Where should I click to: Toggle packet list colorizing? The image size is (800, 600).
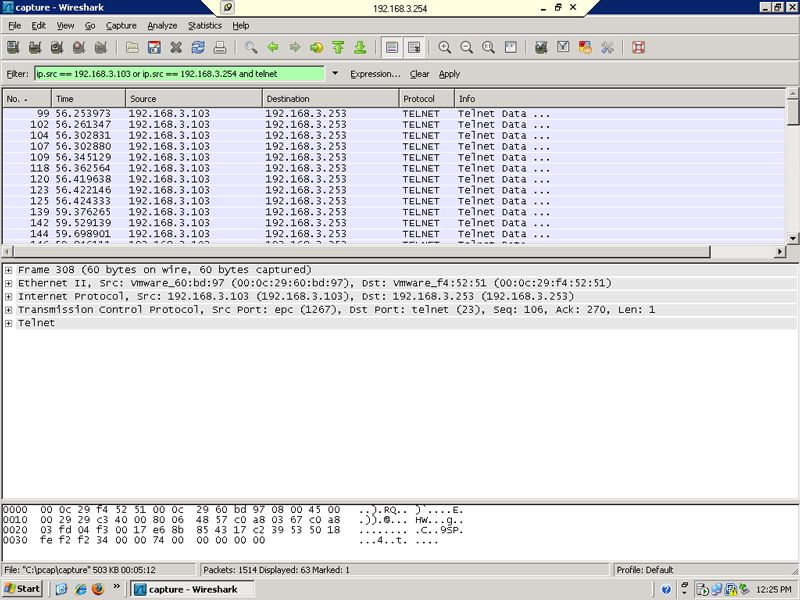392,47
